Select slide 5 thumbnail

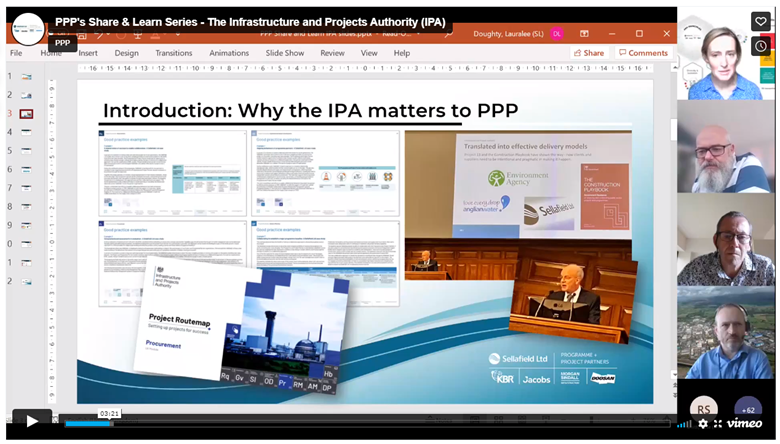pos(26,151)
